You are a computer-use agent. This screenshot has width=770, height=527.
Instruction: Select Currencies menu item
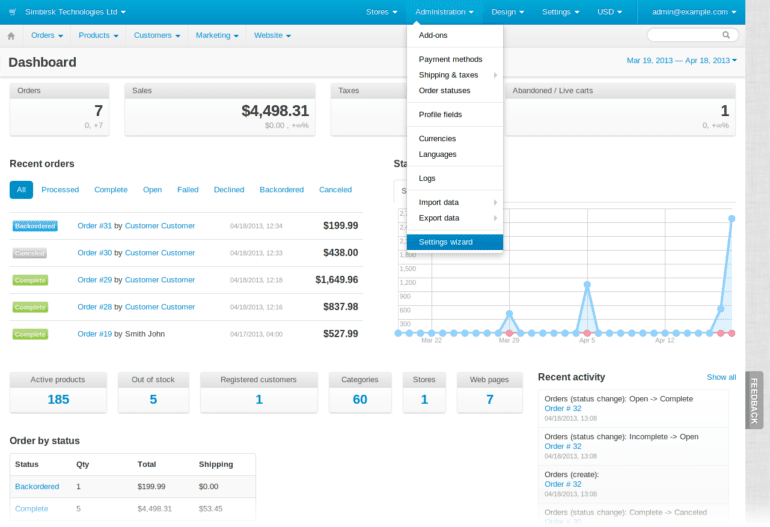click(455, 139)
